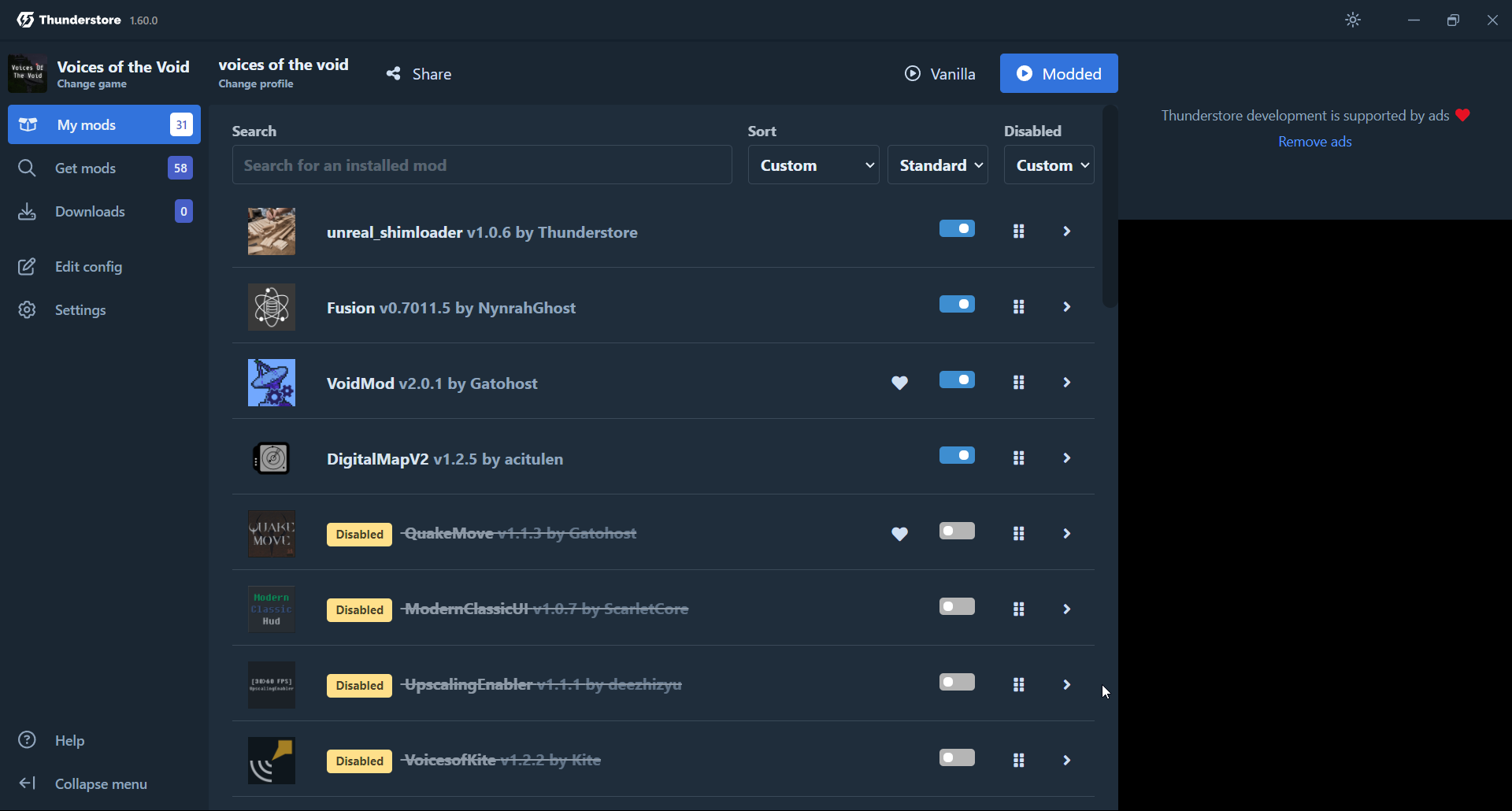1512x811 pixels.
Task: Expand the QuakeMove mod row chevron
Action: click(x=1067, y=534)
